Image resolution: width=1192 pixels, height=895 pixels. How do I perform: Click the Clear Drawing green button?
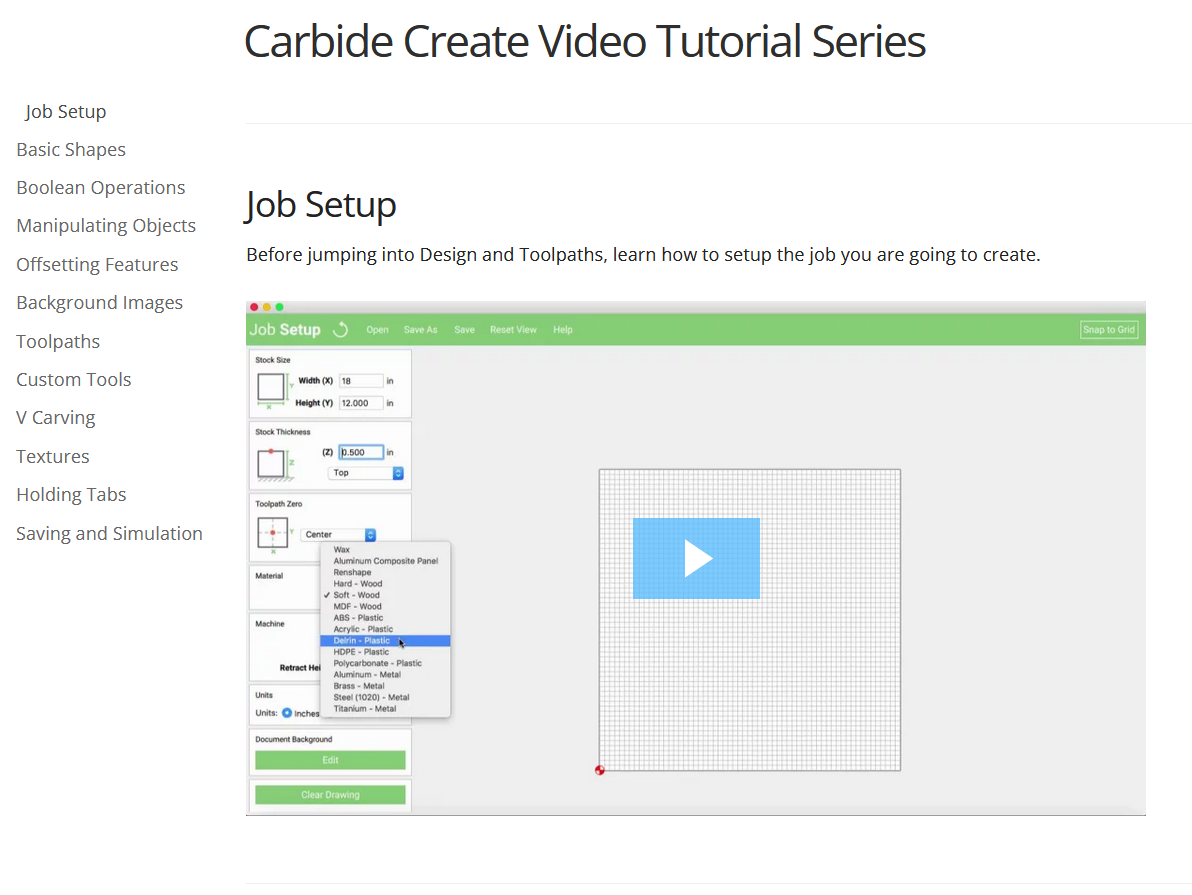point(330,794)
